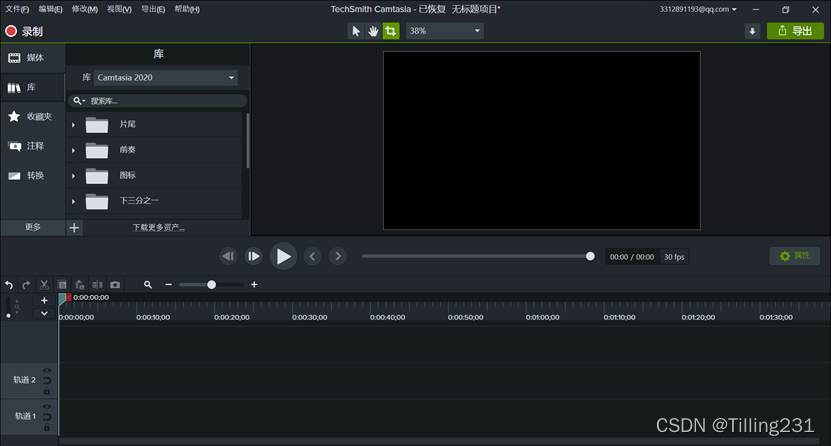The height and width of the screenshot is (446, 831).
Task: Click the camera snapshot icon
Action: 115,285
